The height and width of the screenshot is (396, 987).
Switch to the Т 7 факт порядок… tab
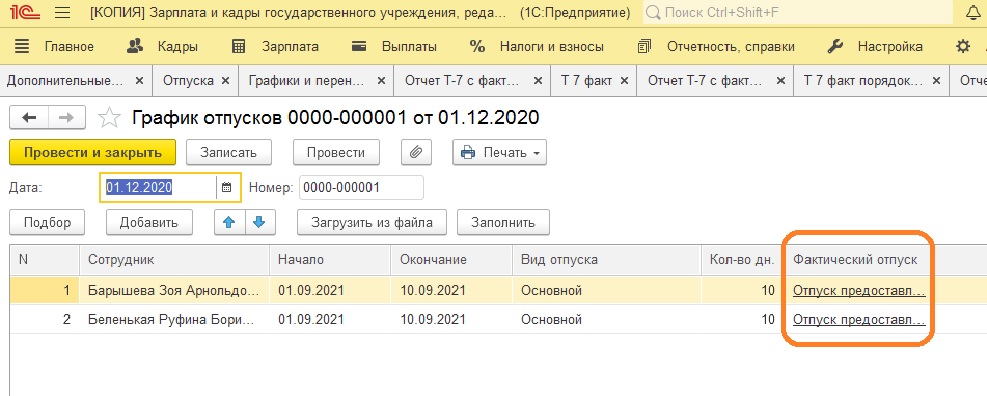point(863,81)
